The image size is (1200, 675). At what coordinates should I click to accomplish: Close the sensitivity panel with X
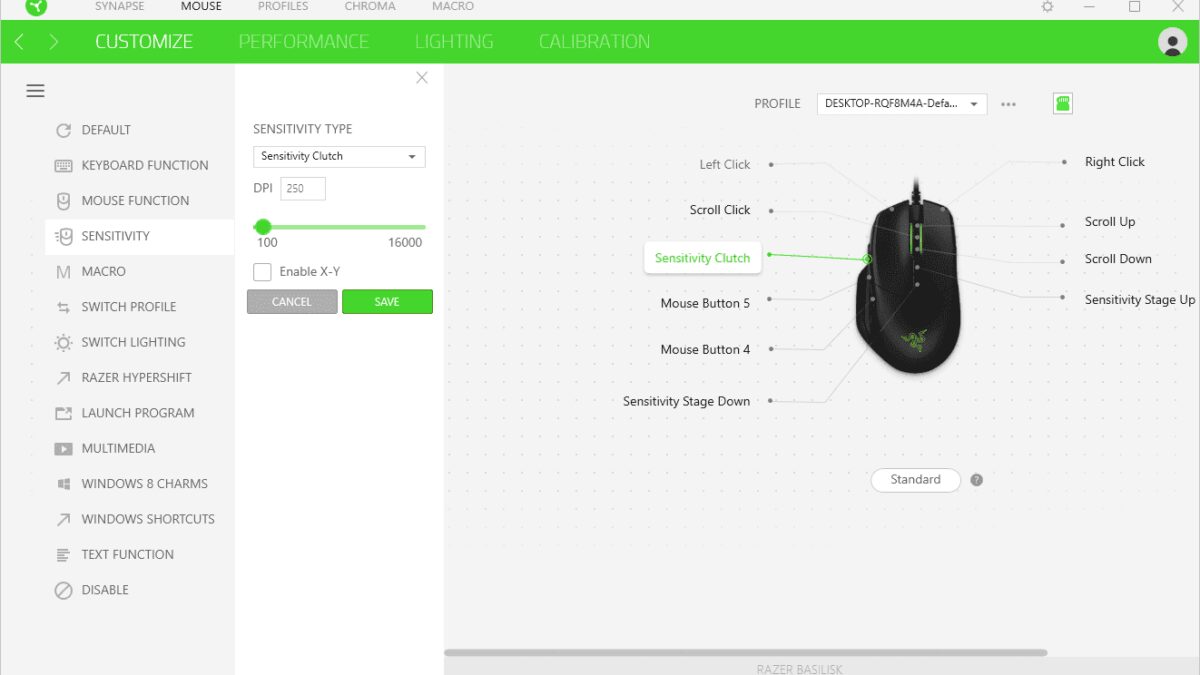[422, 78]
